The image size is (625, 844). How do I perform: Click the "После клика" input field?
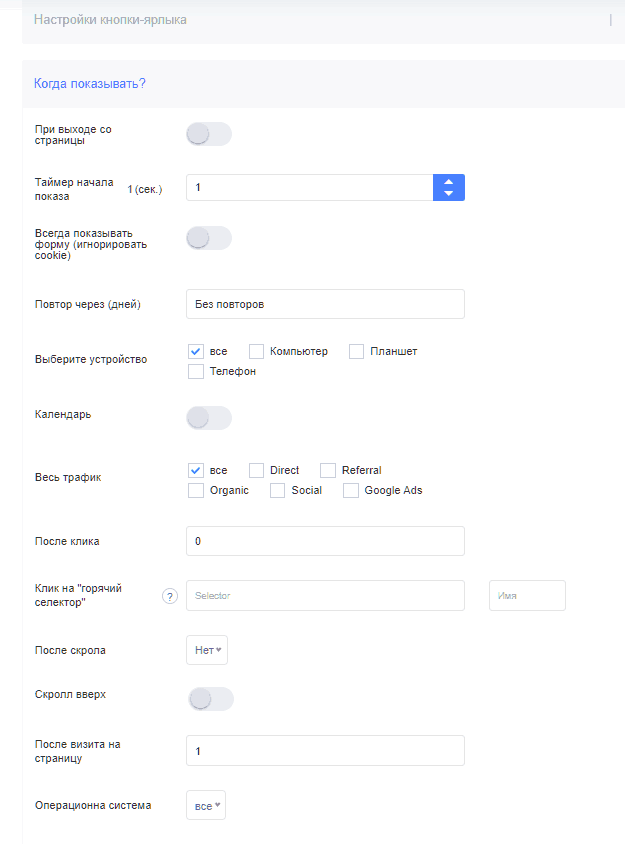[x=325, y=541]
